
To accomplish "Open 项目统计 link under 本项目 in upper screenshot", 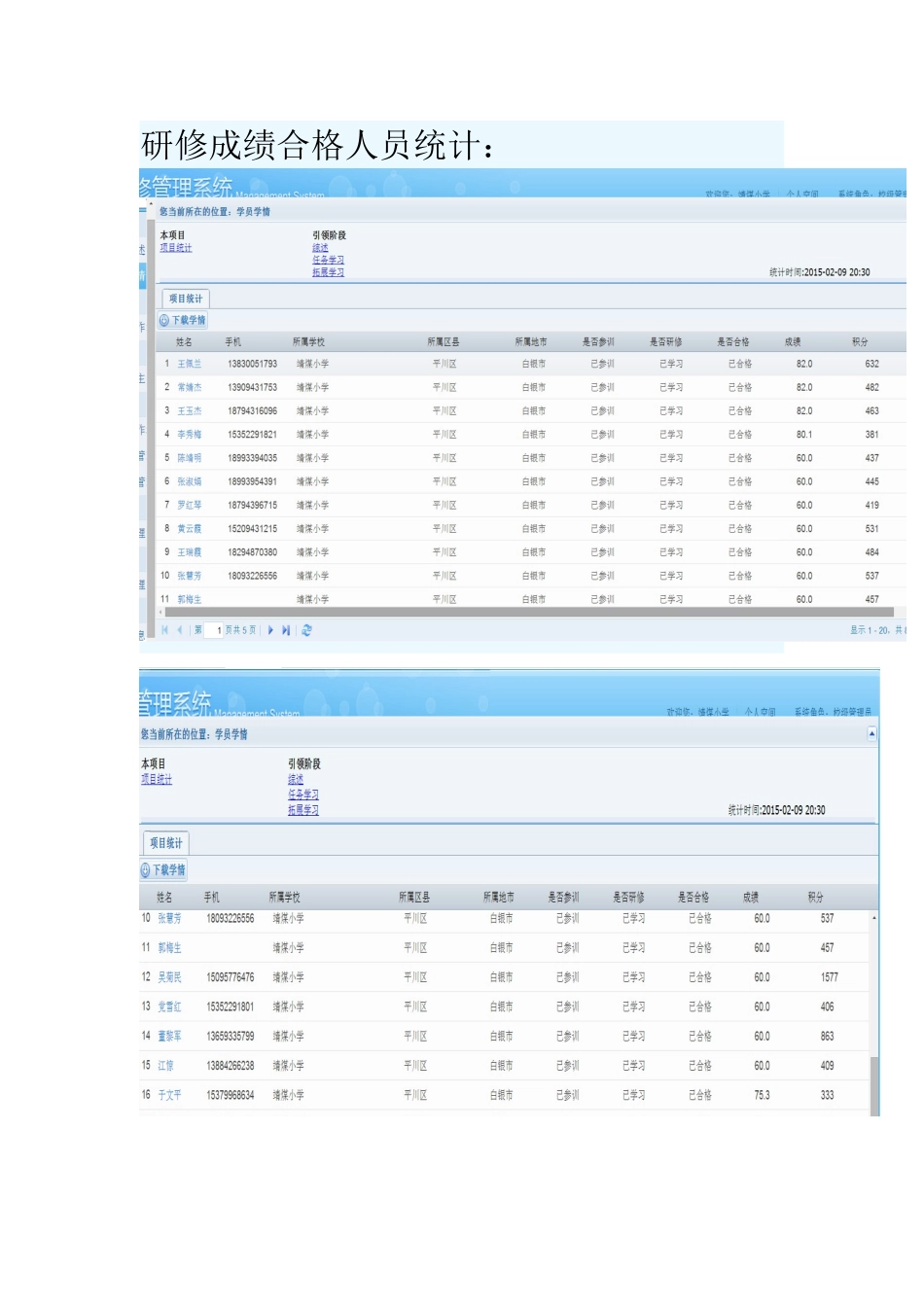I will coord(176,248).
